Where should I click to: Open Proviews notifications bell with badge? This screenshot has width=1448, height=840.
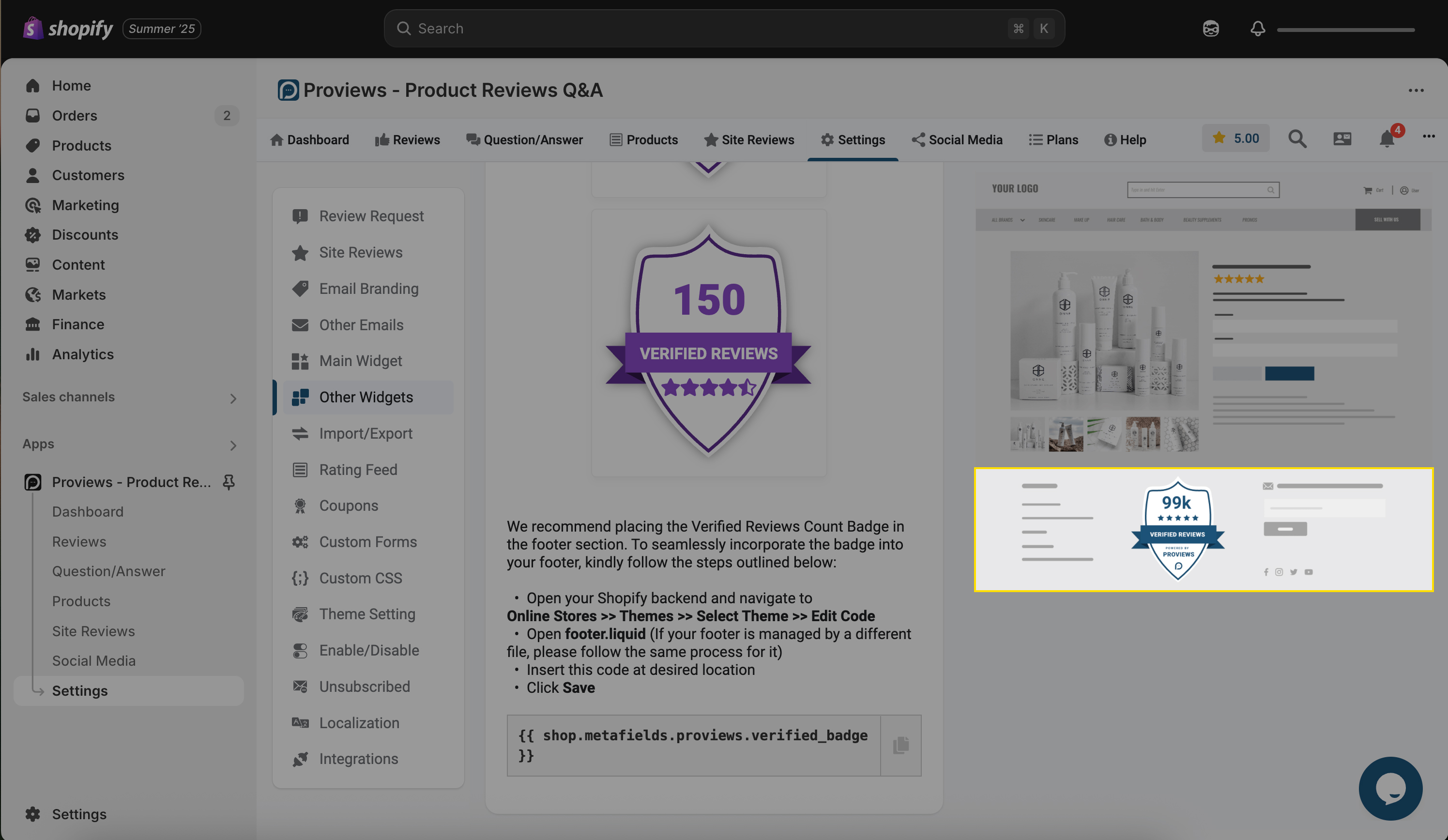(x=1387, y=138)
